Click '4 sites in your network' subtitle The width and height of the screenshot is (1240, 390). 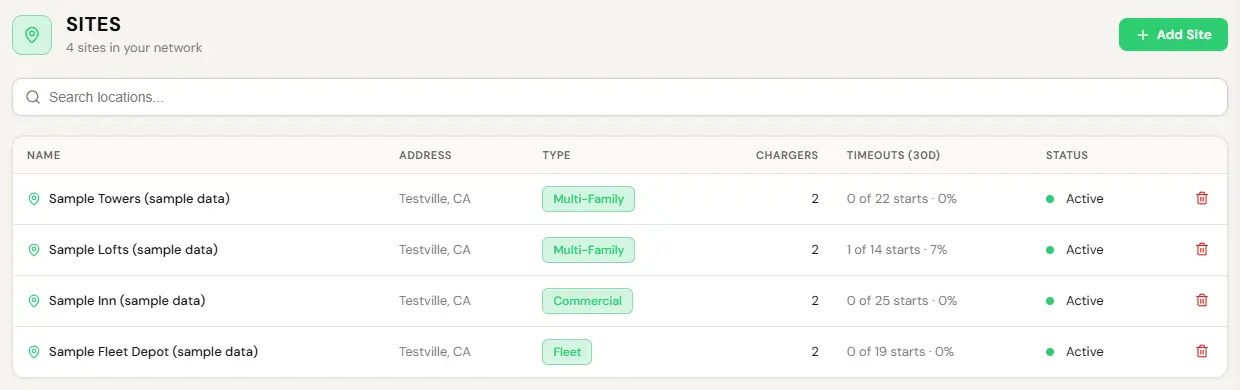tap(134, 47)
